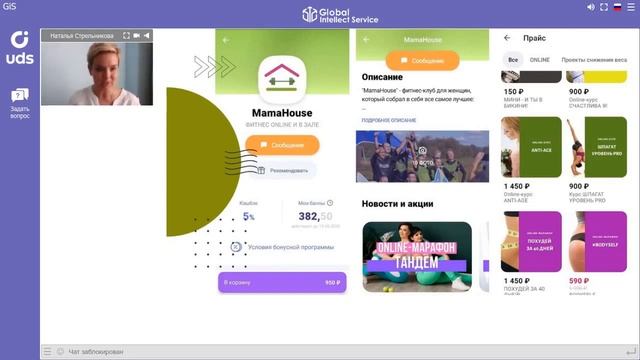Image resolution: width=640 pixels, height=360 pixels.
Task: Click the 'Описание' heading
Action: pos(382,77)
